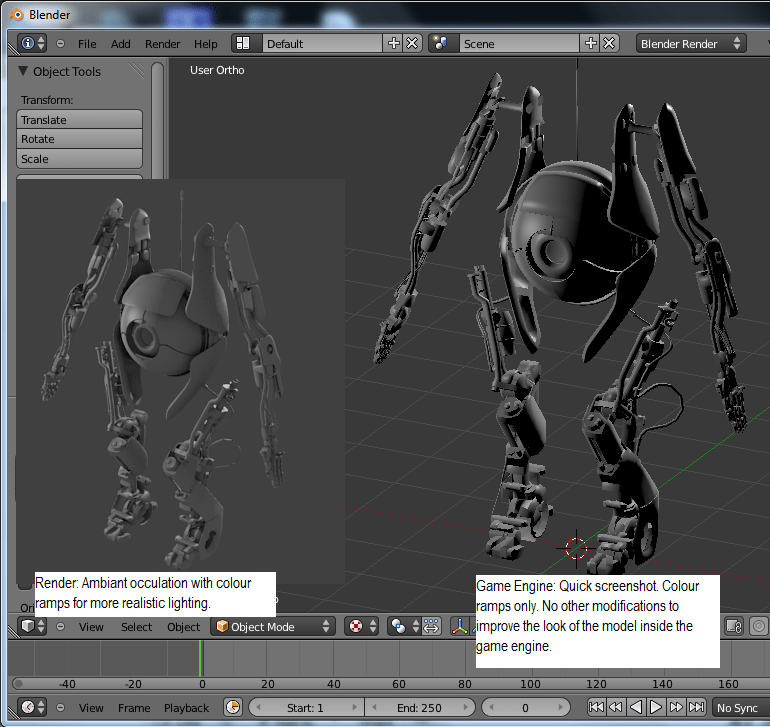The height and width of the screenshot is (727, 770).
Task: Click the timeline editor type icon
Action: 28,707
